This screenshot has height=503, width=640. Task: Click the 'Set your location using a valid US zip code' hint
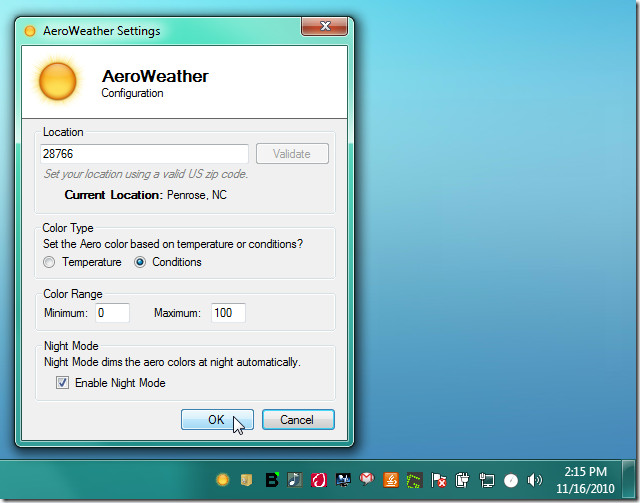[146, 174]
